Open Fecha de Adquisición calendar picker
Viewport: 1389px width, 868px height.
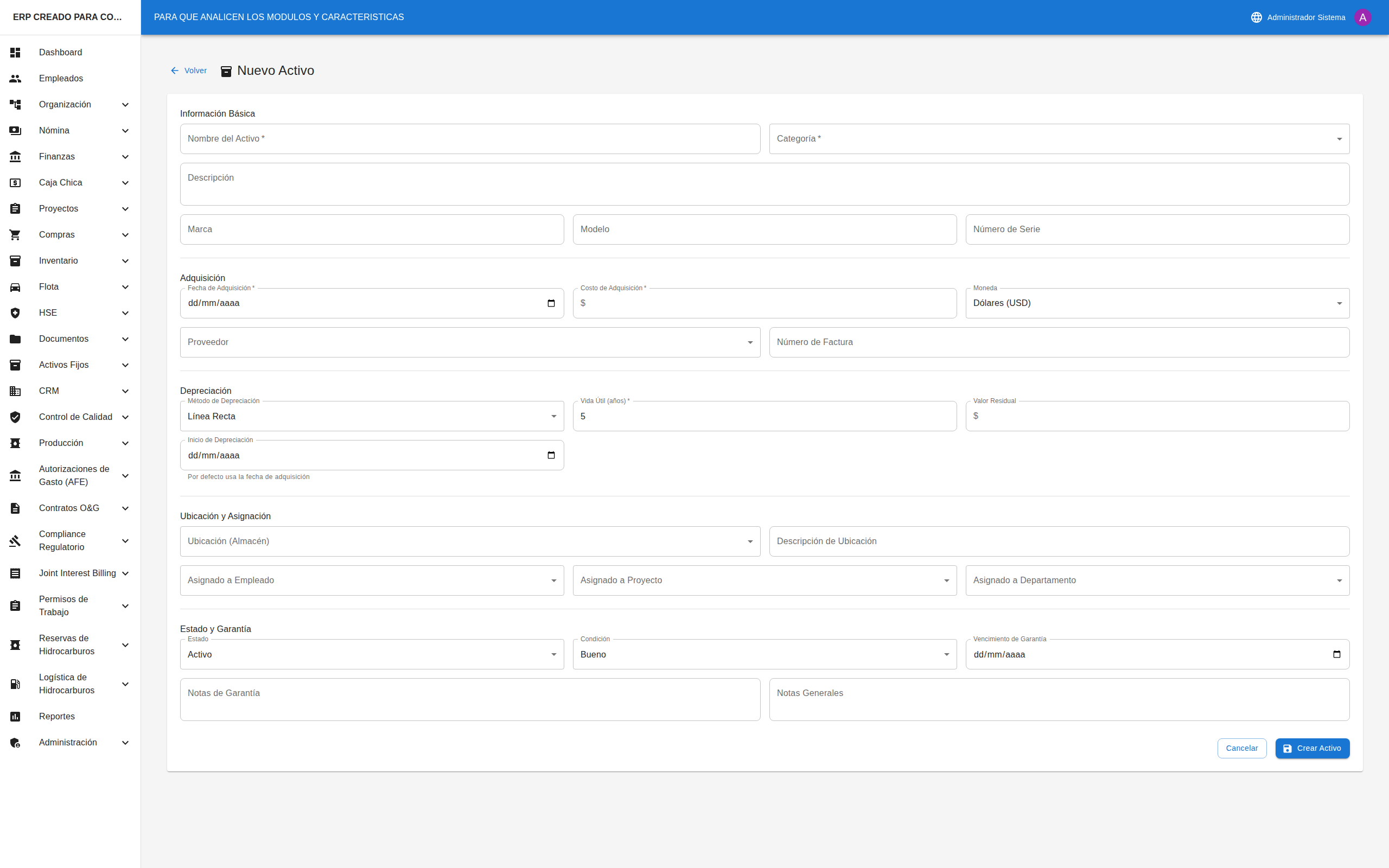[551, 303]
